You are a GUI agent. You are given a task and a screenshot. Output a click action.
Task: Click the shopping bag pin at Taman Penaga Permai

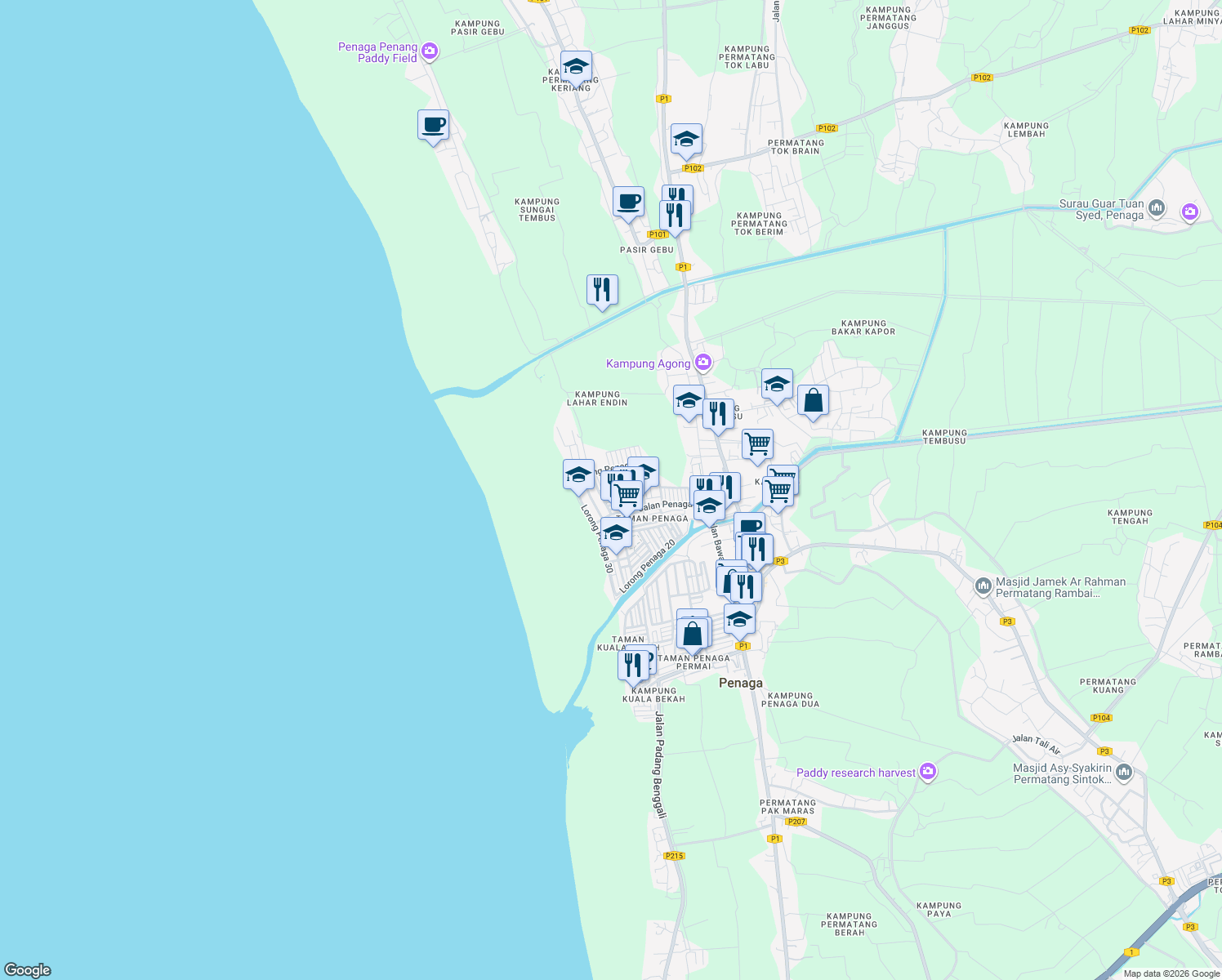click(x=692, y=633)
